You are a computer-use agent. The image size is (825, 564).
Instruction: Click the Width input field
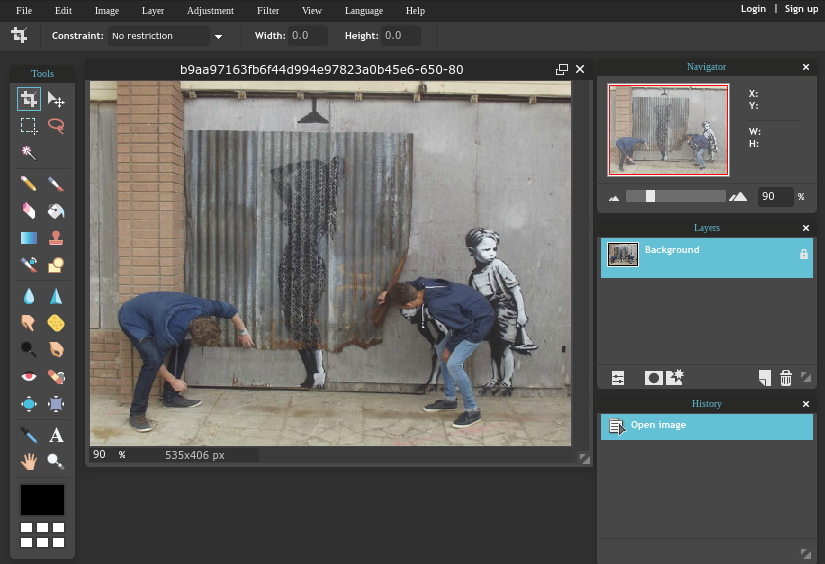tap(308, 36)
